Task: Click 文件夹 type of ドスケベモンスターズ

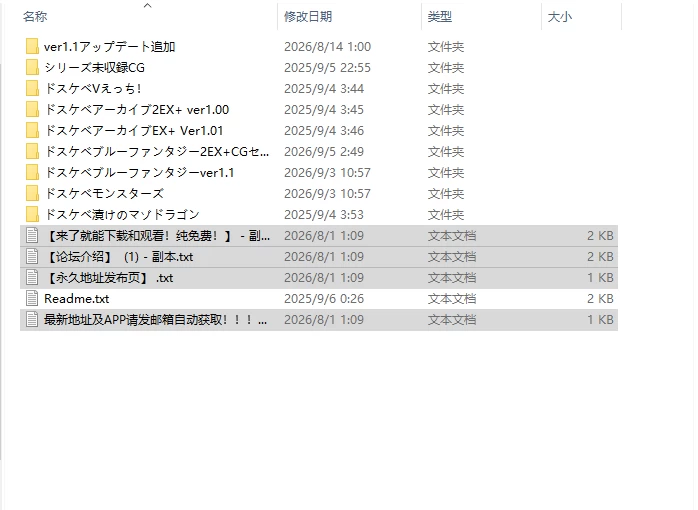Action: (446, 193)
